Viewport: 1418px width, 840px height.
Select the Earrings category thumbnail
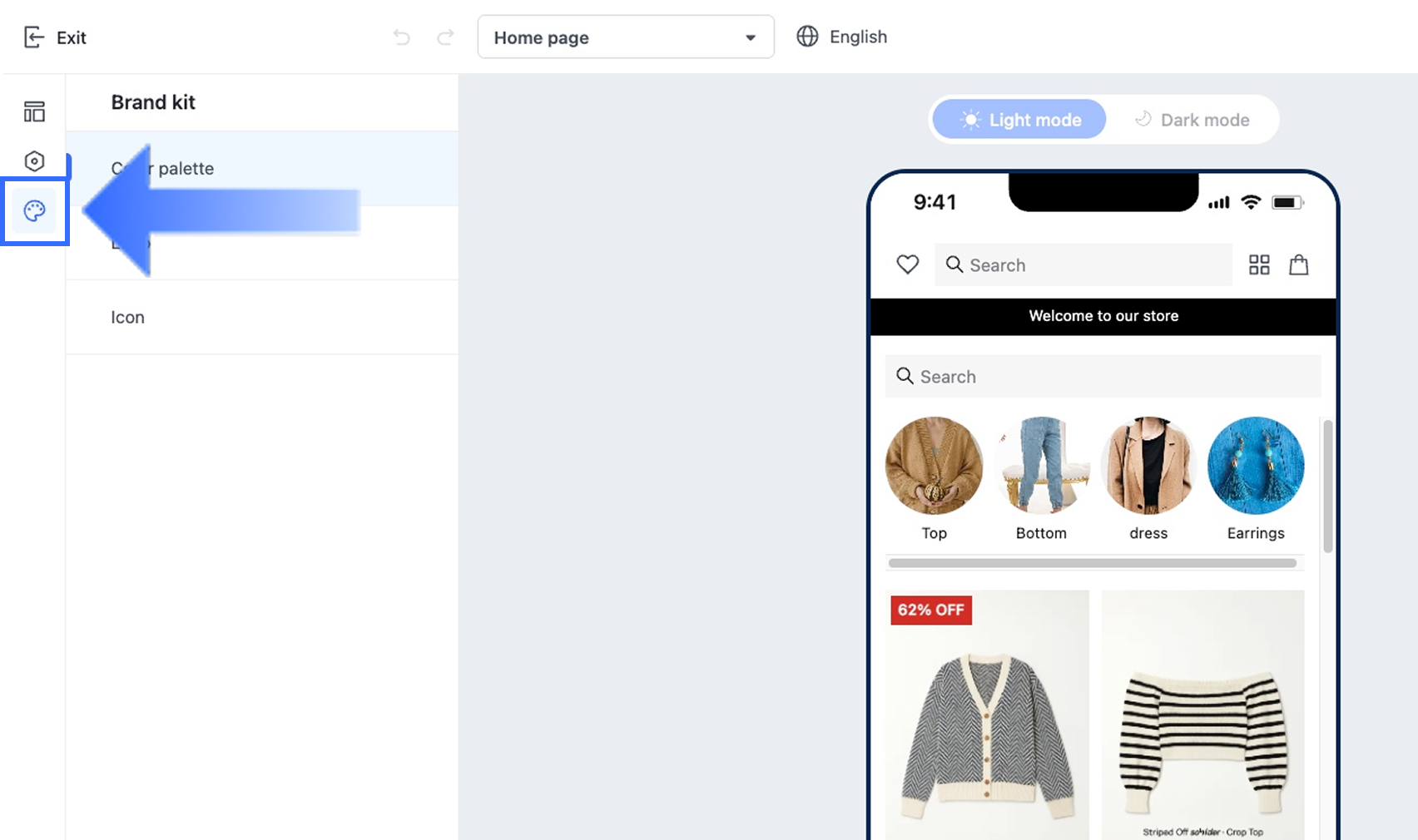1256,466
